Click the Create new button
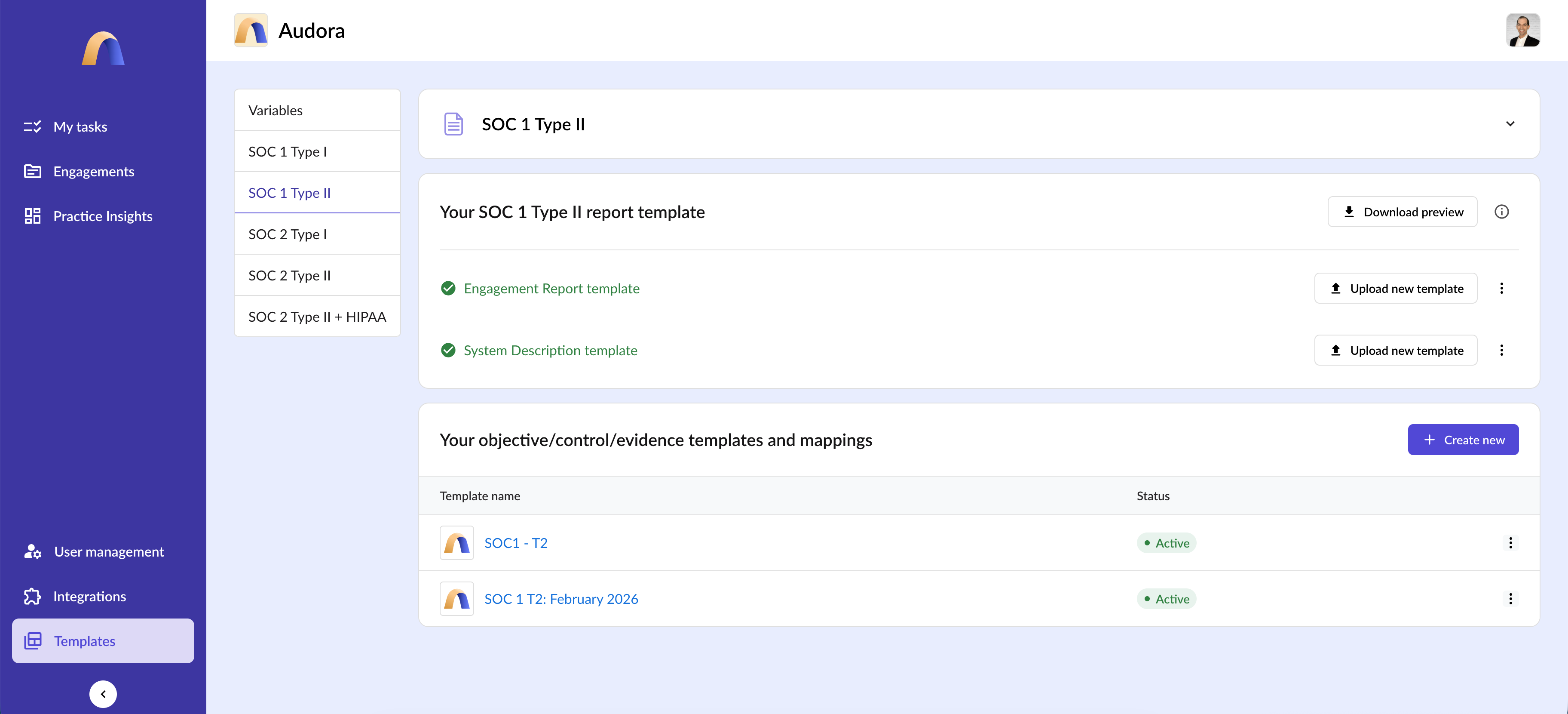1568x714 pixels. click(1463, 440)
